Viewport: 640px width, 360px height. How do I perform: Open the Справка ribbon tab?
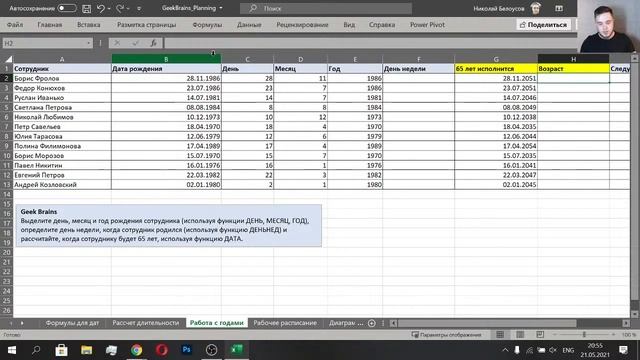point(382,24)
